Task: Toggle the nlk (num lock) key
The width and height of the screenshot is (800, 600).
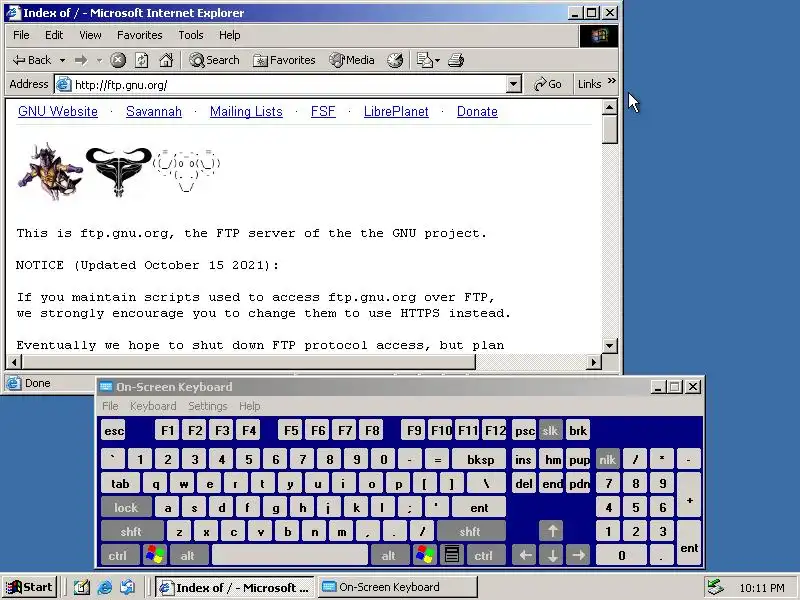Action: pos(607,460)
